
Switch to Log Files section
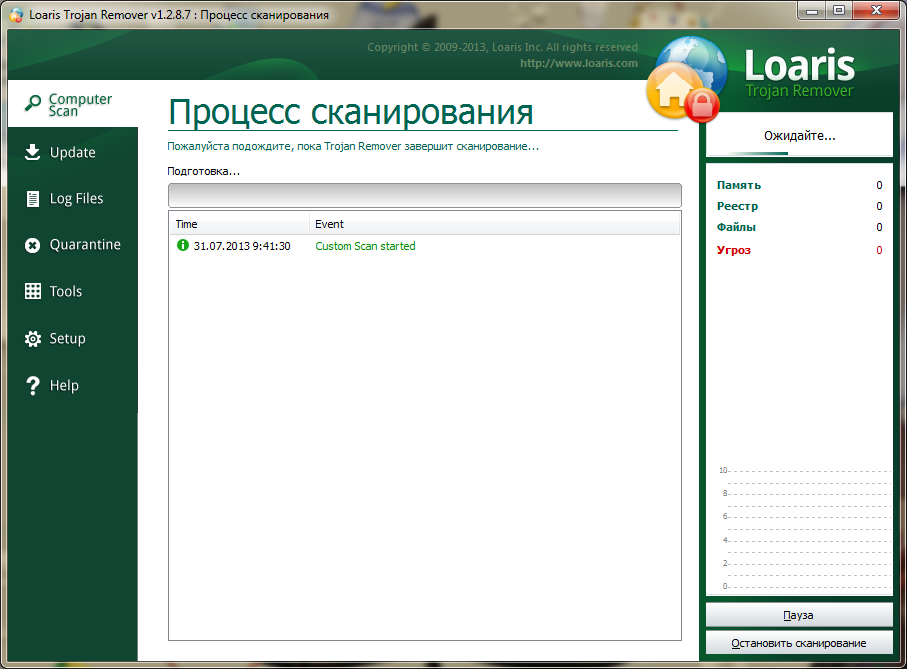[73, 199]
